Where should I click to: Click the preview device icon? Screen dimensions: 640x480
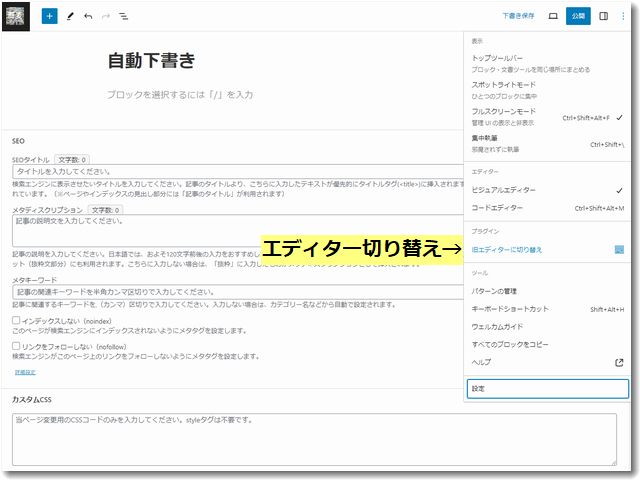pos(553,17)
